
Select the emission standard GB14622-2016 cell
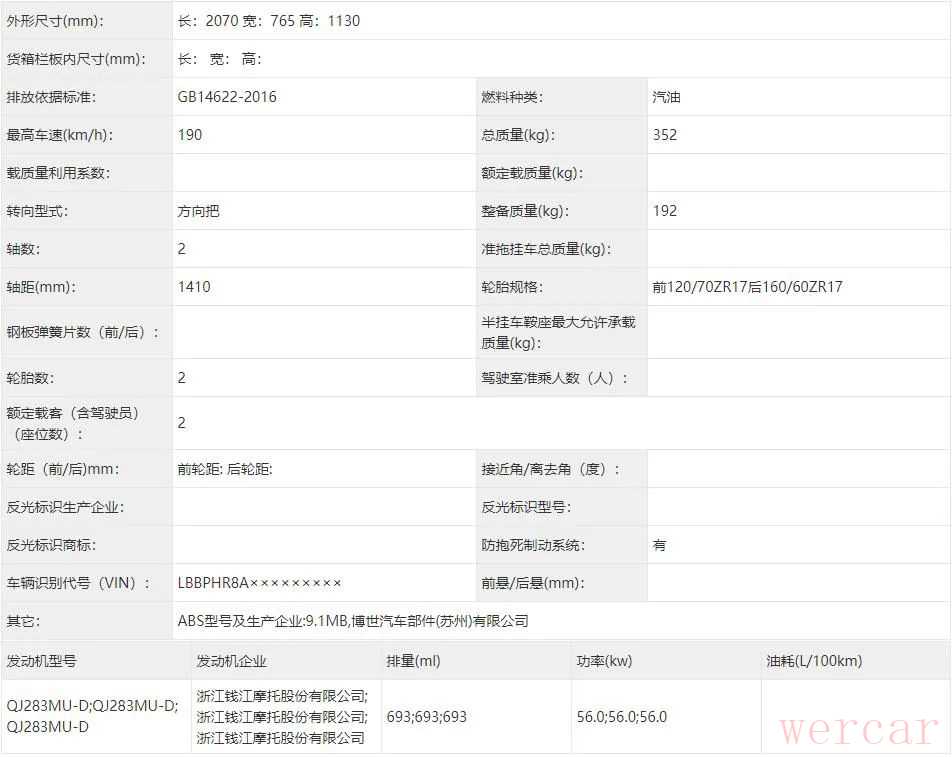[227, 97]
